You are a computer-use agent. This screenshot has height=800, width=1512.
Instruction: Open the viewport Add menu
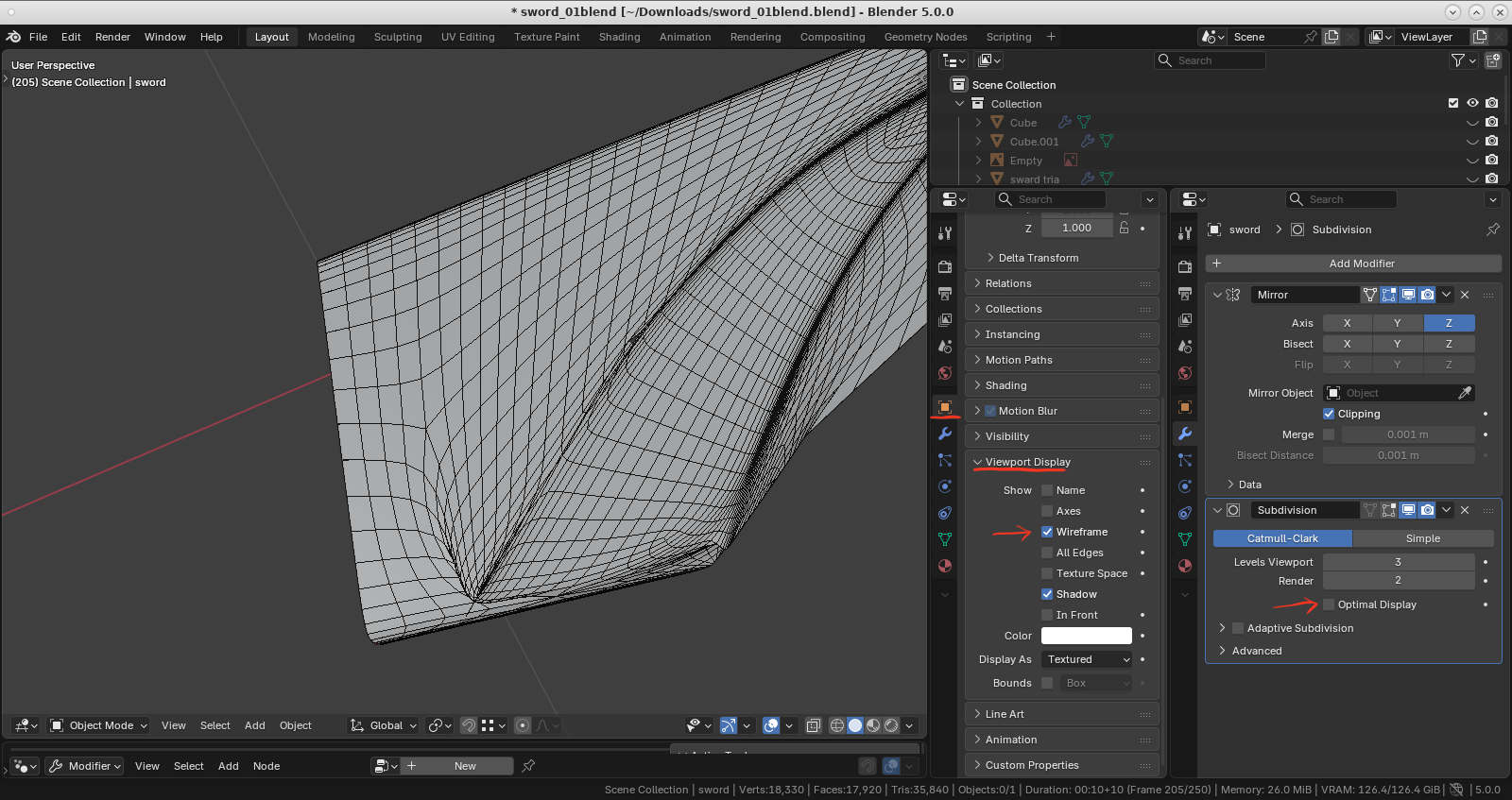tap(254, 725)
